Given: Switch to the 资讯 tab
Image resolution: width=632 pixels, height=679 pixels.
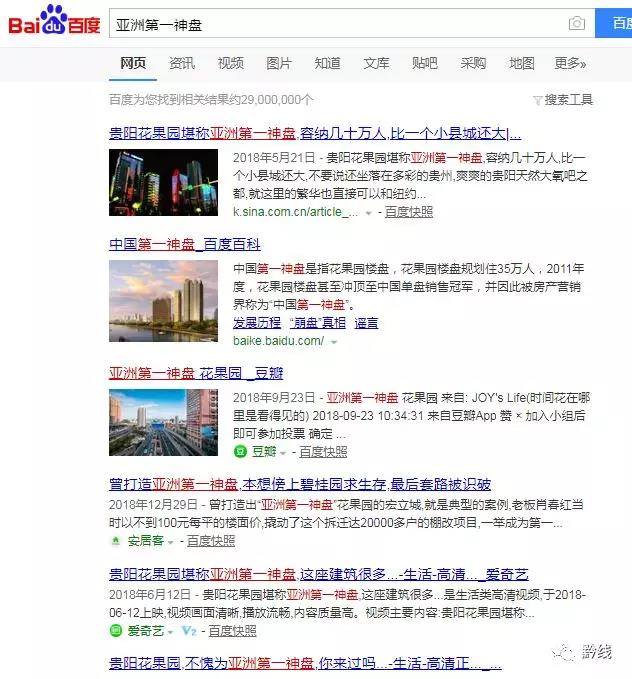Looking at the screenshot, I should coord(181,63).
